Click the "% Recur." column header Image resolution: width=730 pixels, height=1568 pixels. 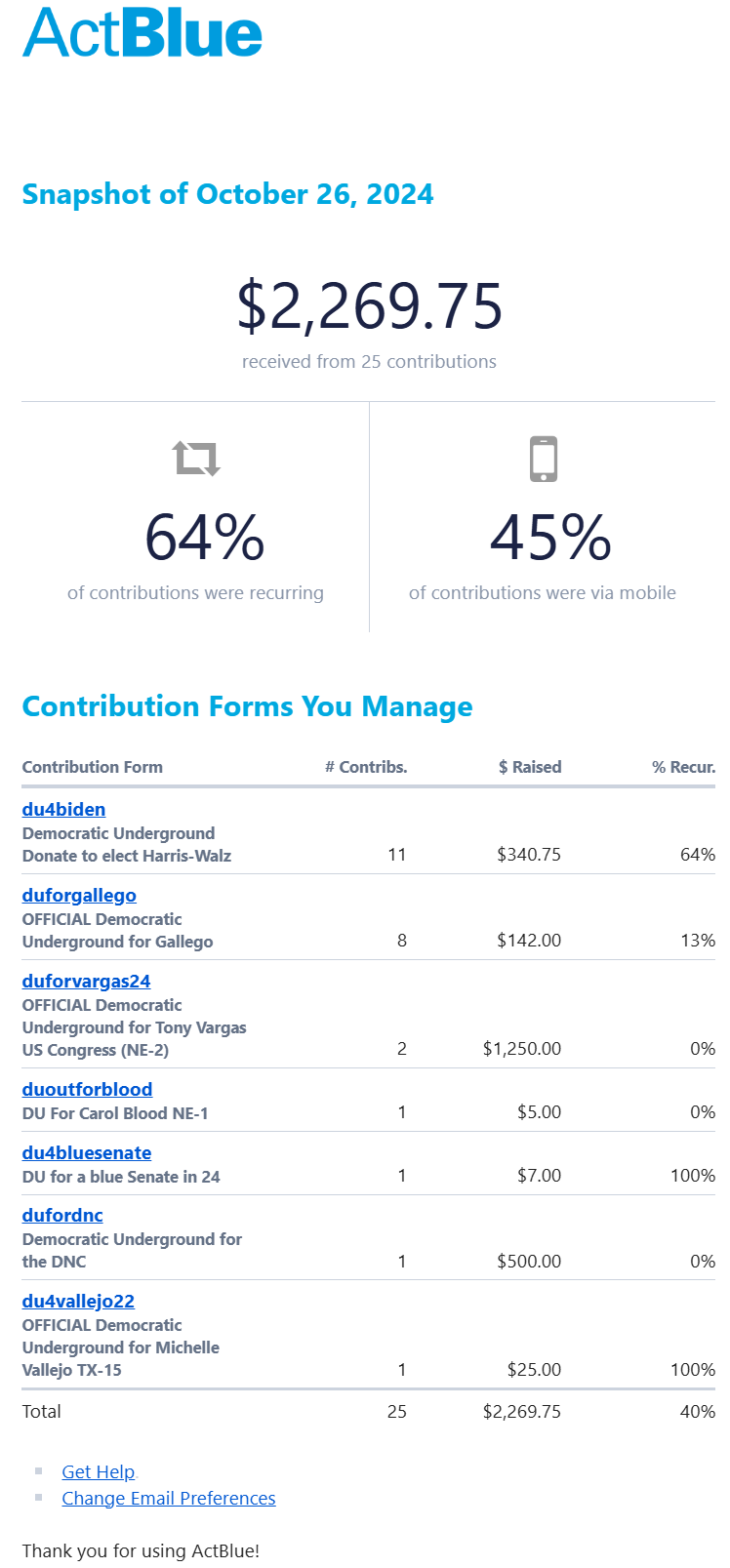tap(683, 767)
